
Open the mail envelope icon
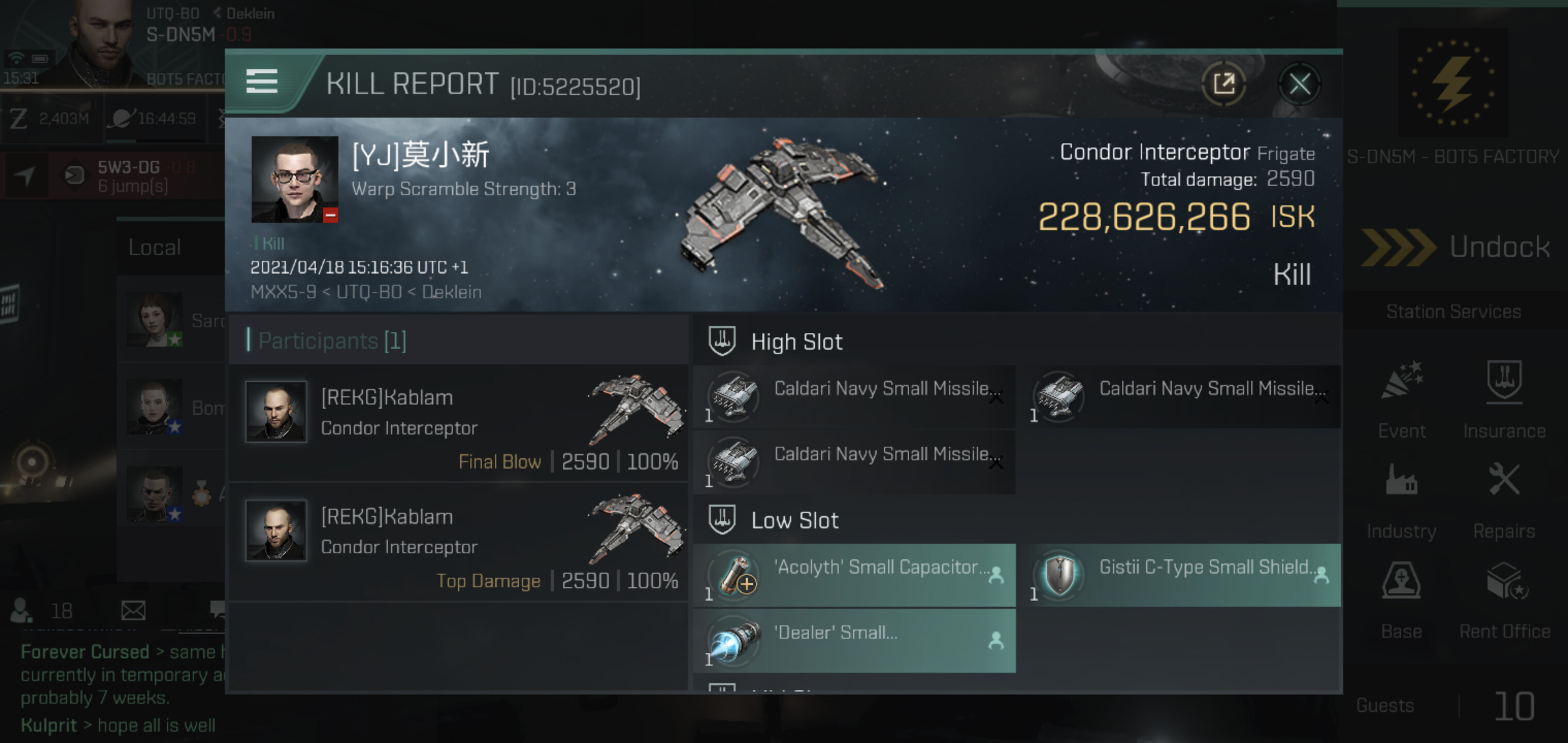(133, 610)
